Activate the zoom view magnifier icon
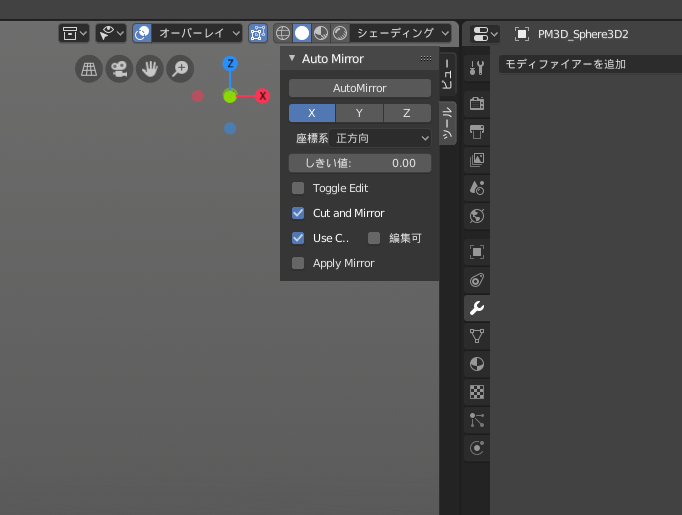 coord(180,69)
